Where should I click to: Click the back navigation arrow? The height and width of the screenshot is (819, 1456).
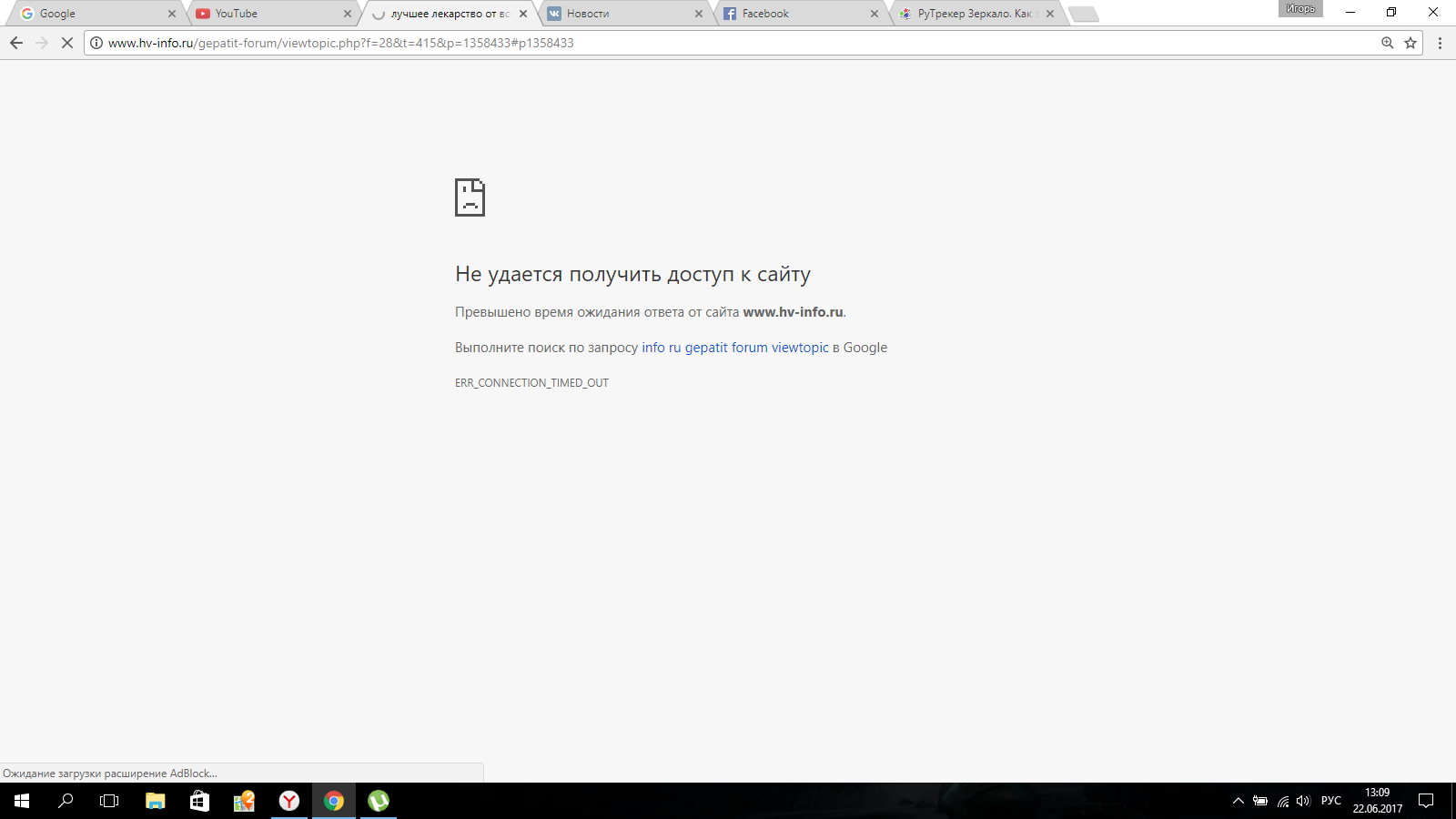click(16, 43)
